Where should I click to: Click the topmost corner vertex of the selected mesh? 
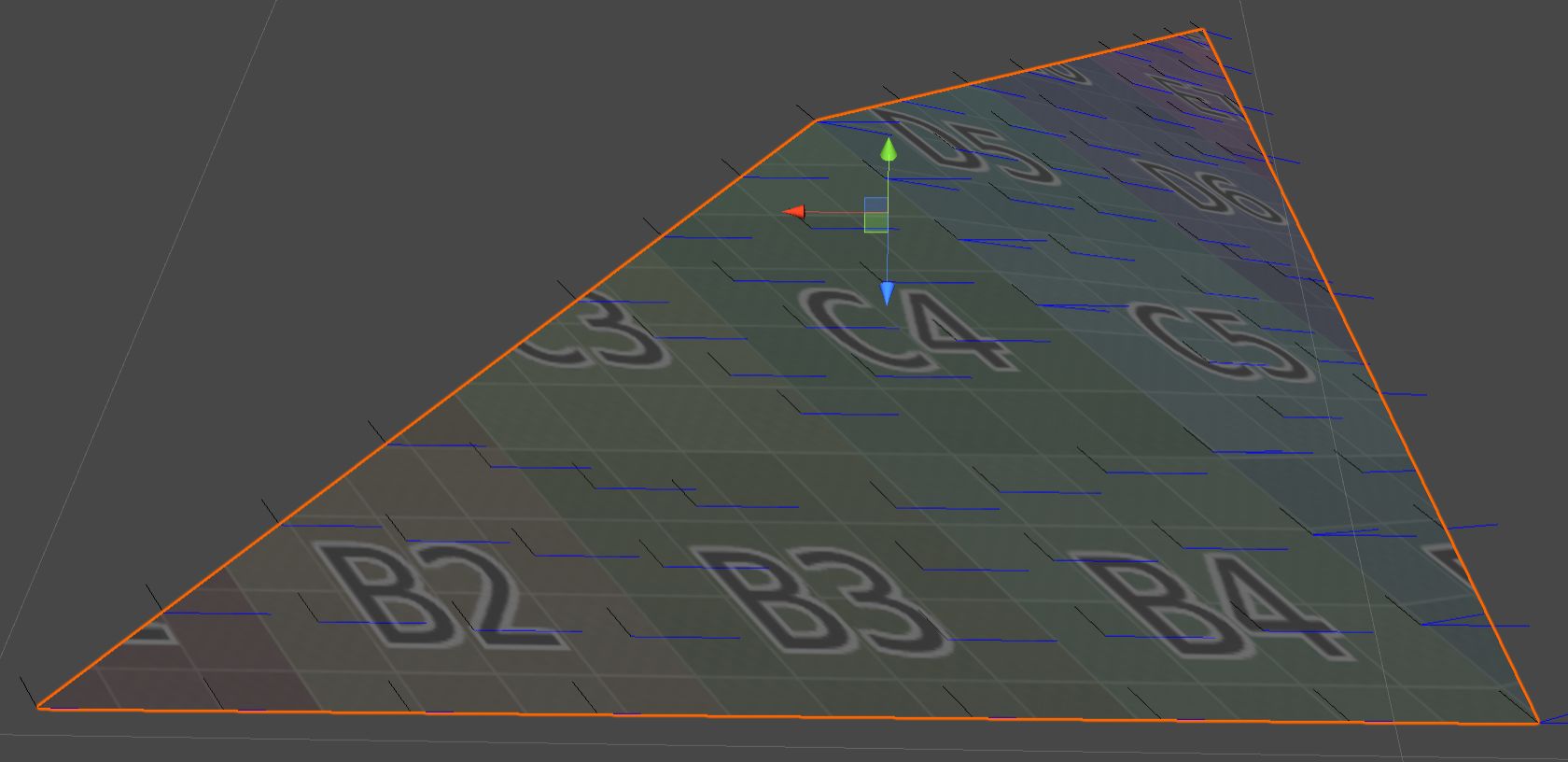[x=1202, y=30]
